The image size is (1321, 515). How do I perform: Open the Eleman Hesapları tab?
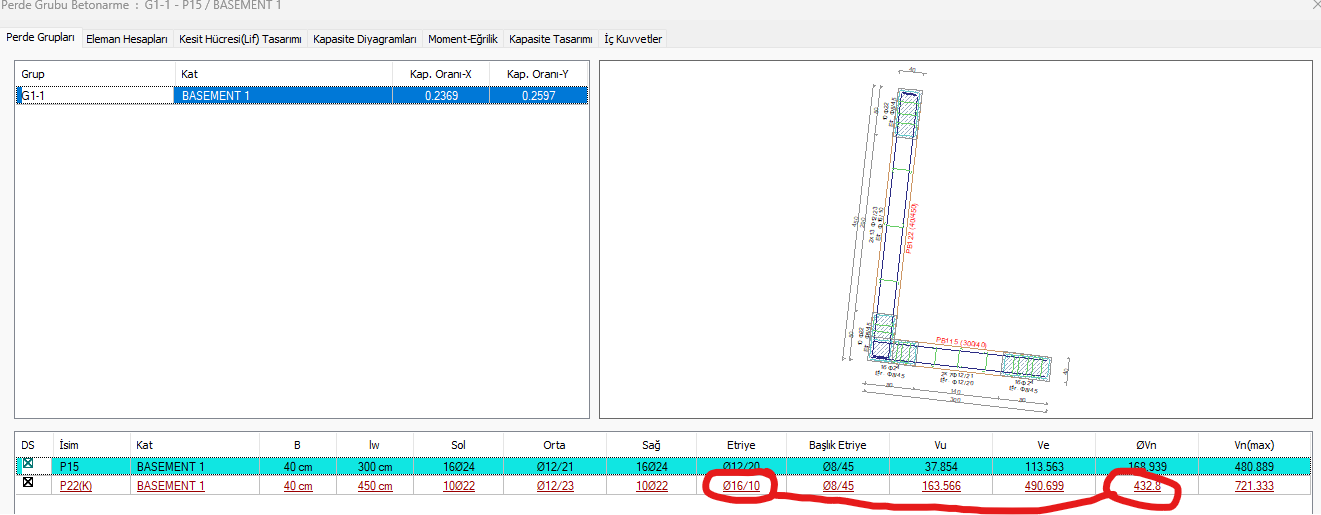pyautogui.click(x=126, y=39)
